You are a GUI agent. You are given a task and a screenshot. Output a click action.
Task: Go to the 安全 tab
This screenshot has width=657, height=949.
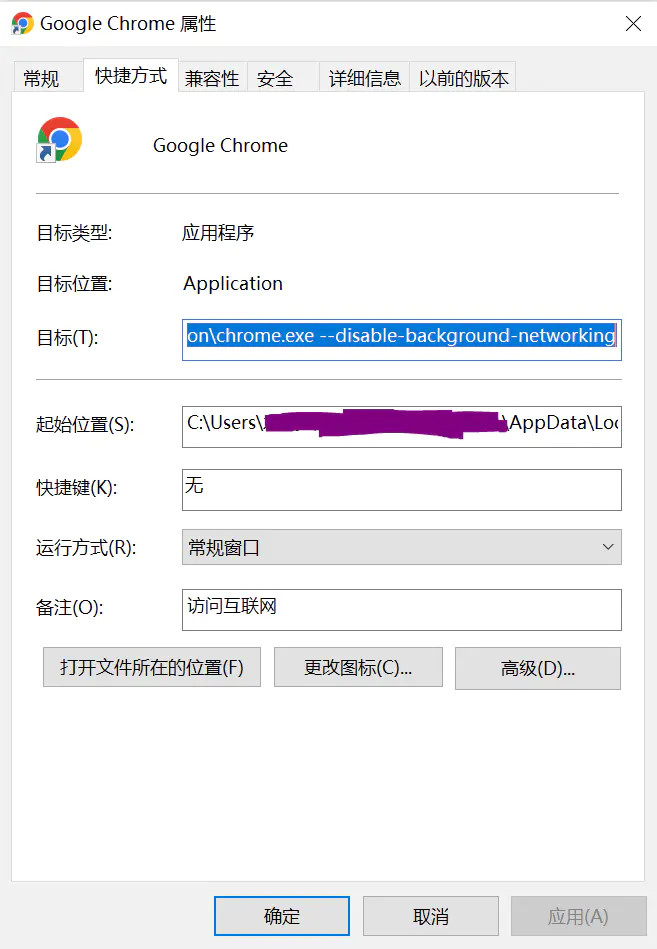tap(275, 78)
